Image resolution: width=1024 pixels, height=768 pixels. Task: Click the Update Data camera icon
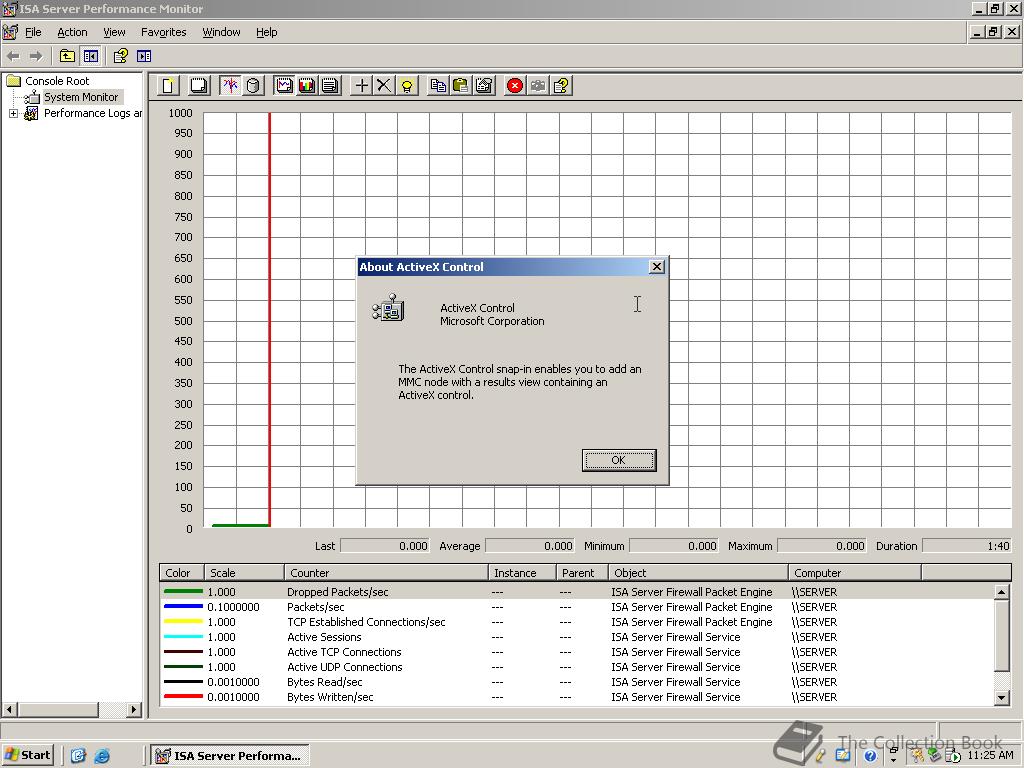[538, 86]
